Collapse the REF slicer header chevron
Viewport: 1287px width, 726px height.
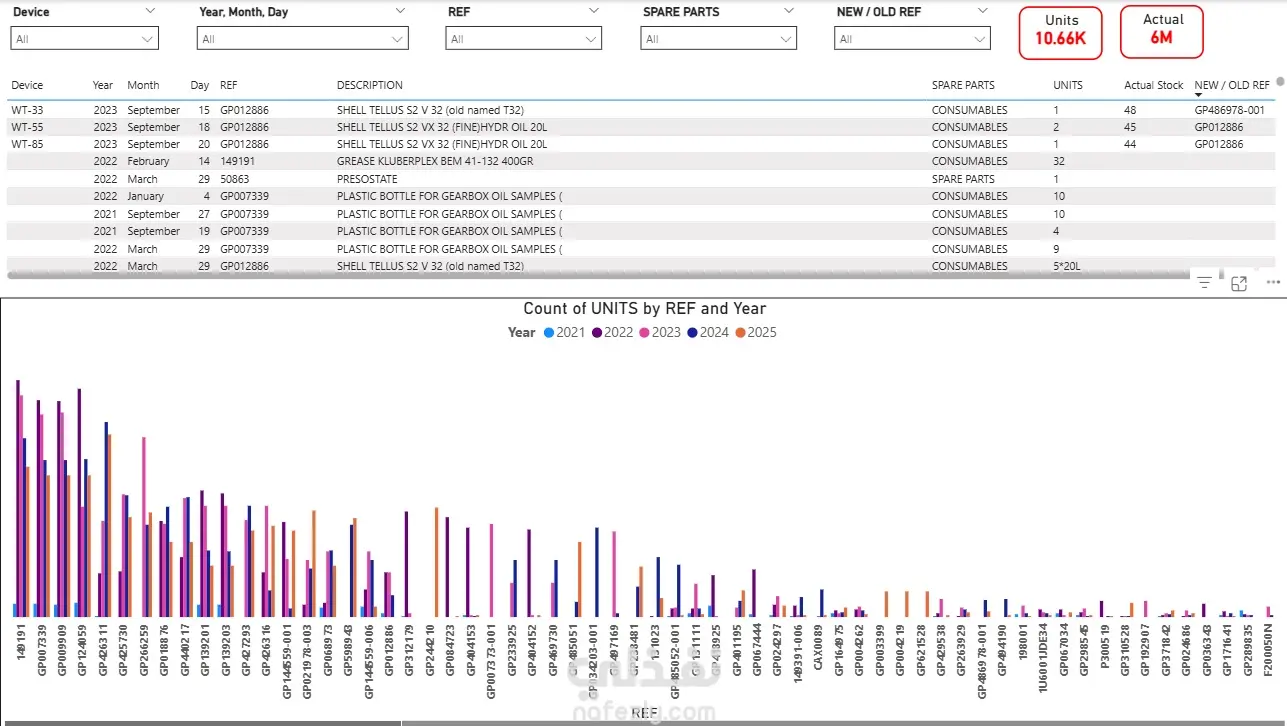(594, 11)
